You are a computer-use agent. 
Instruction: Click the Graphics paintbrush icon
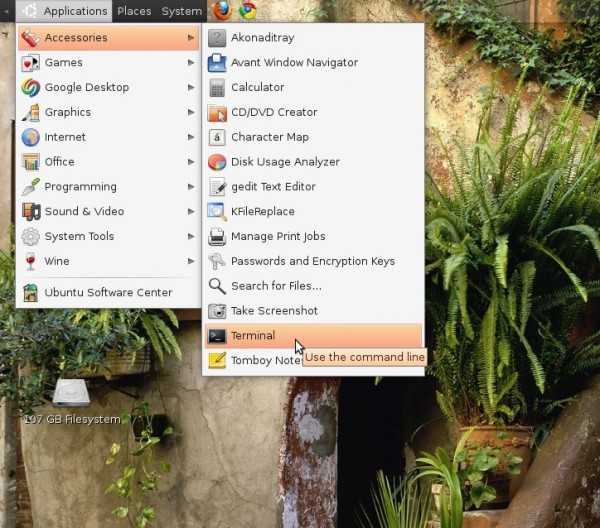(x=30, y=112)
